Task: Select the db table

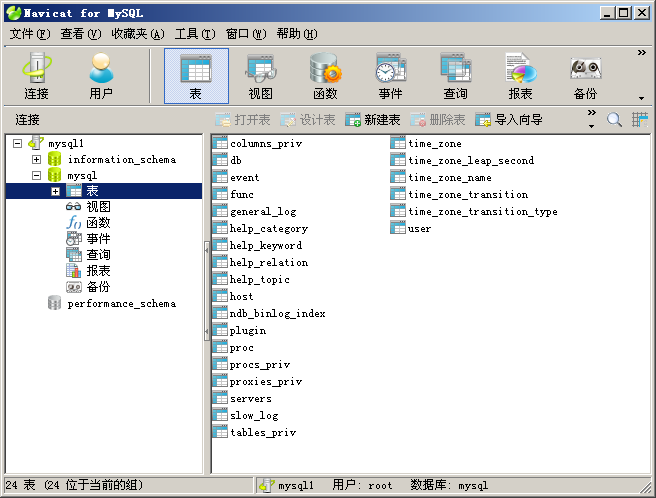Action: point(227,160)
